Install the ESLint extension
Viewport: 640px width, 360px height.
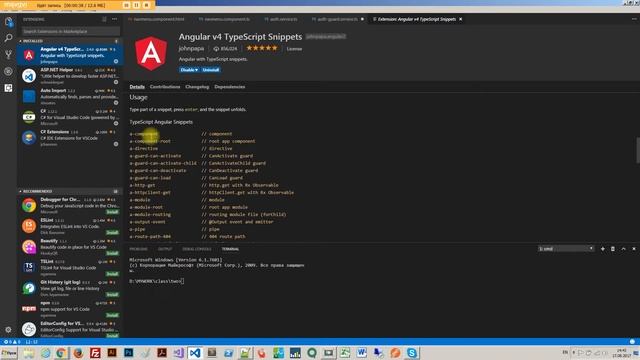[x=112, y=233]
